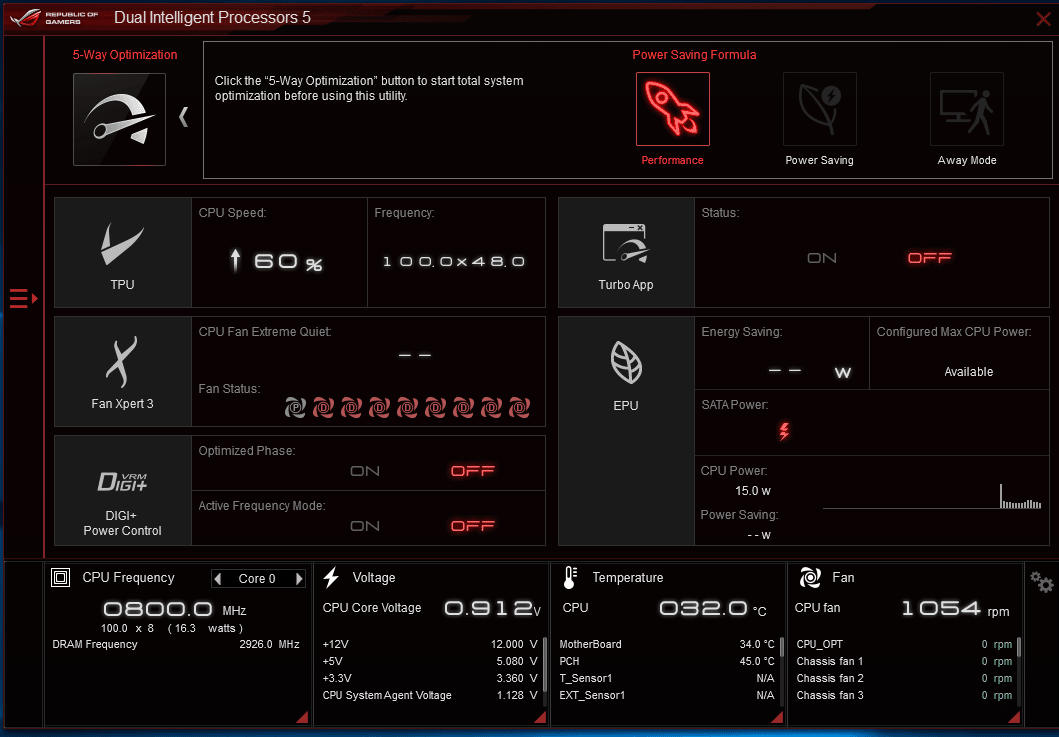Click the Configured Max CPU Power Available text
Viewport: 1059px width, 737px height.
968,372
